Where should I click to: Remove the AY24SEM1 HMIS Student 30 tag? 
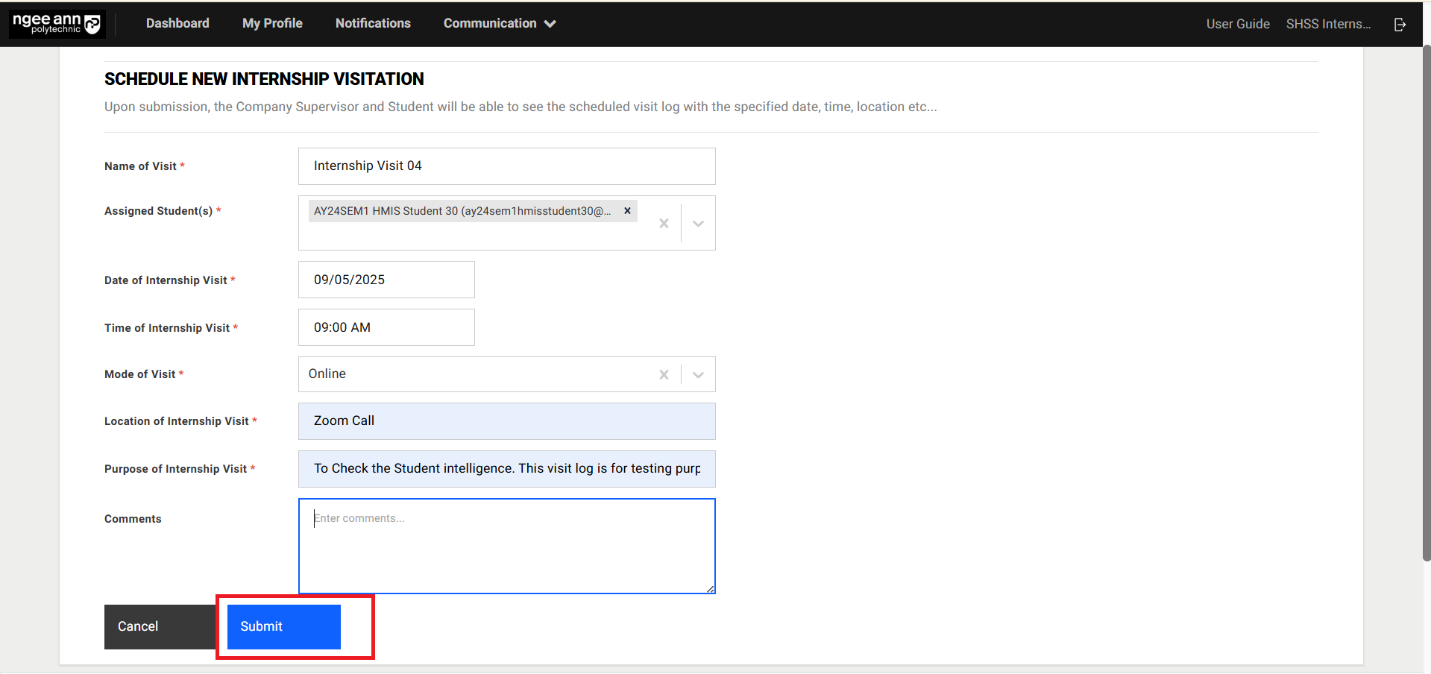pos(627,211)
